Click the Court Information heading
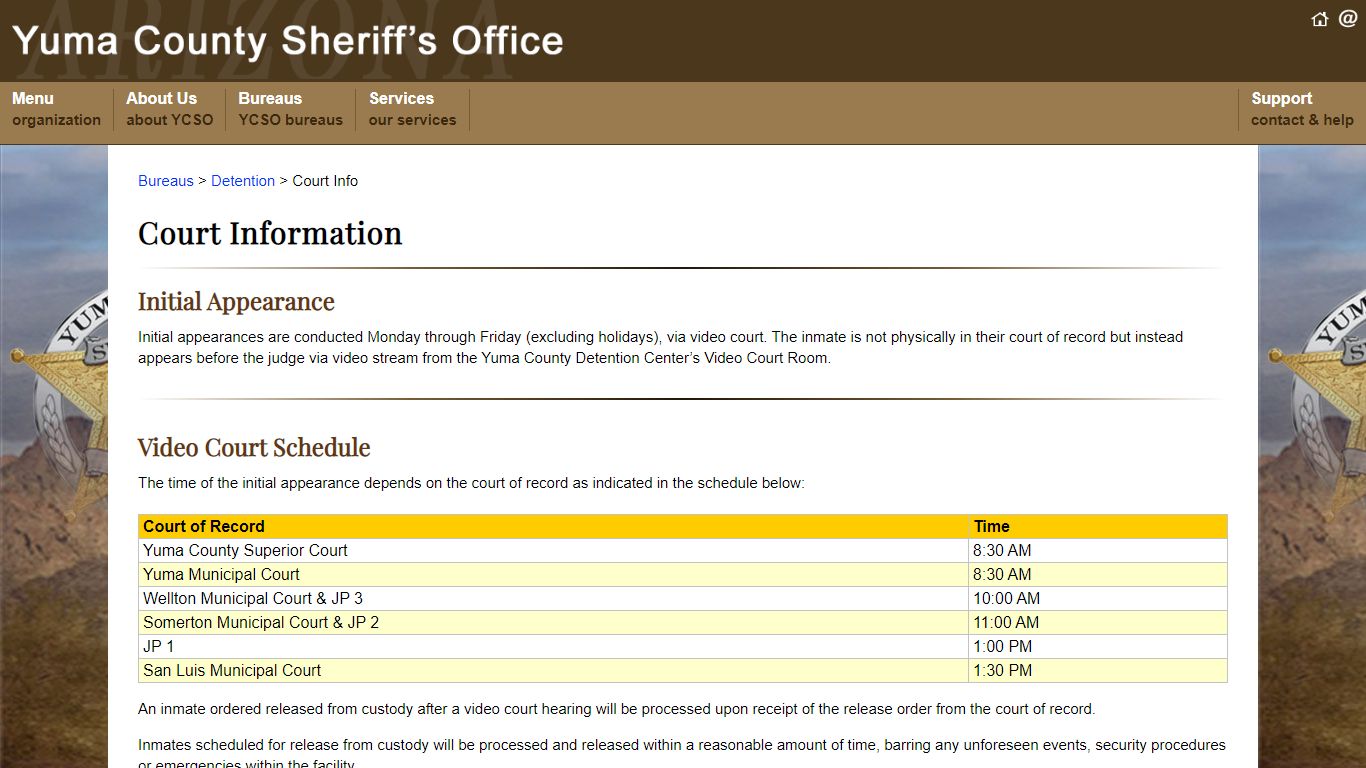Screen dimensions: 1366x768 point(270,233)
